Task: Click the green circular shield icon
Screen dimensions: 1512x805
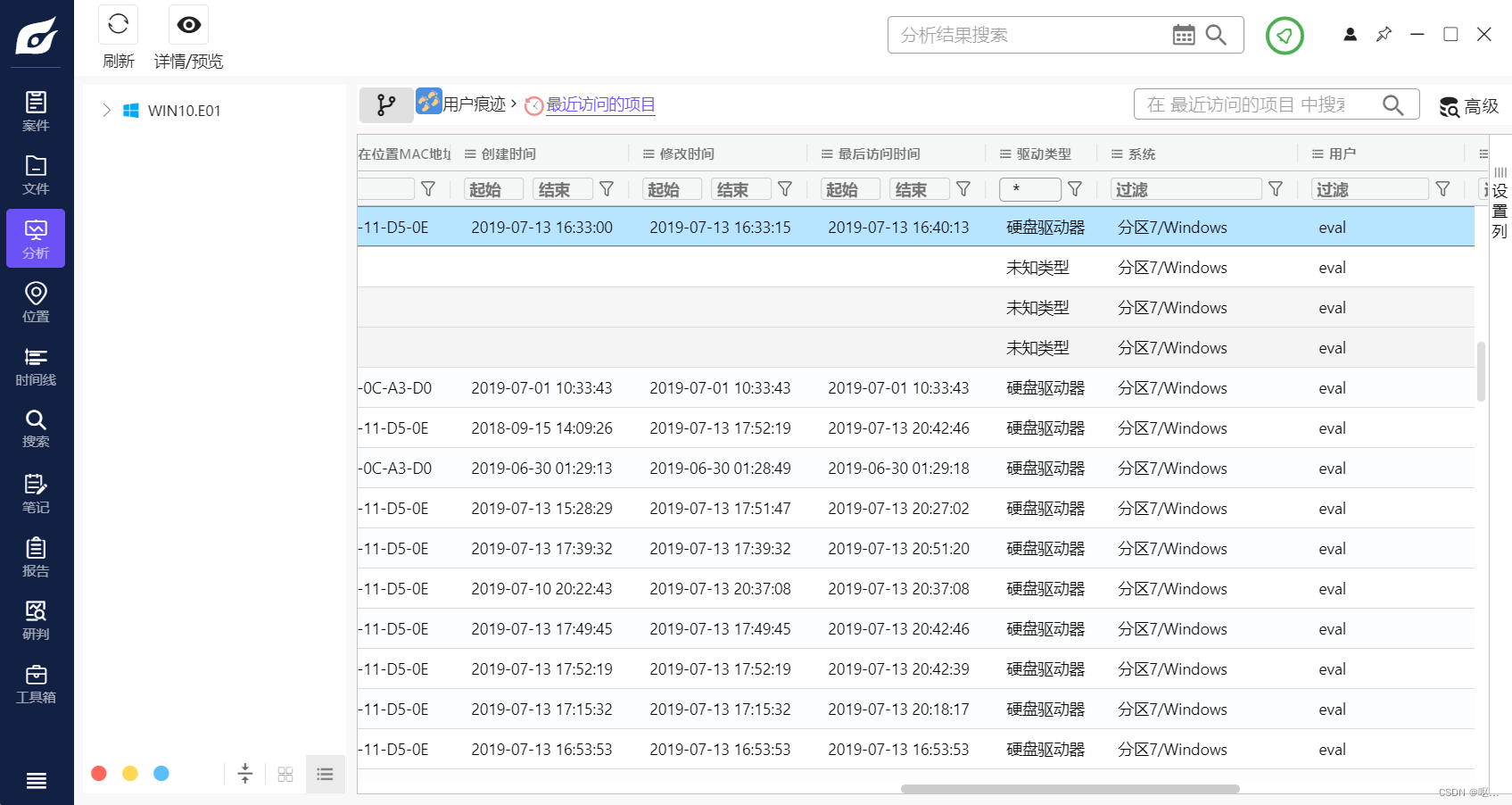Action: (1285, 36)
